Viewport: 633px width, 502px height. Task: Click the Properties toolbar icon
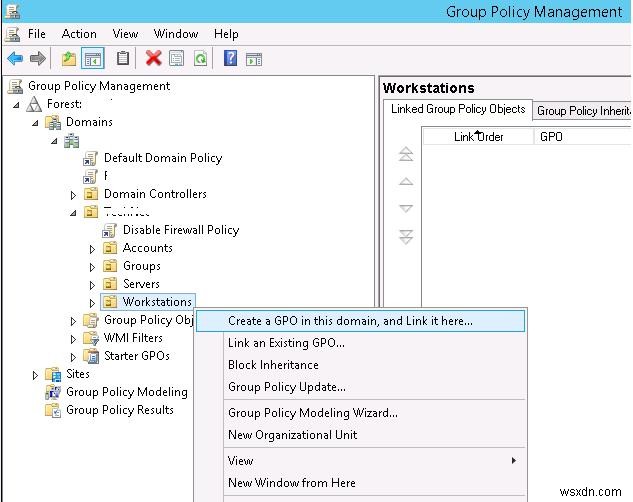tap(176, 59)
